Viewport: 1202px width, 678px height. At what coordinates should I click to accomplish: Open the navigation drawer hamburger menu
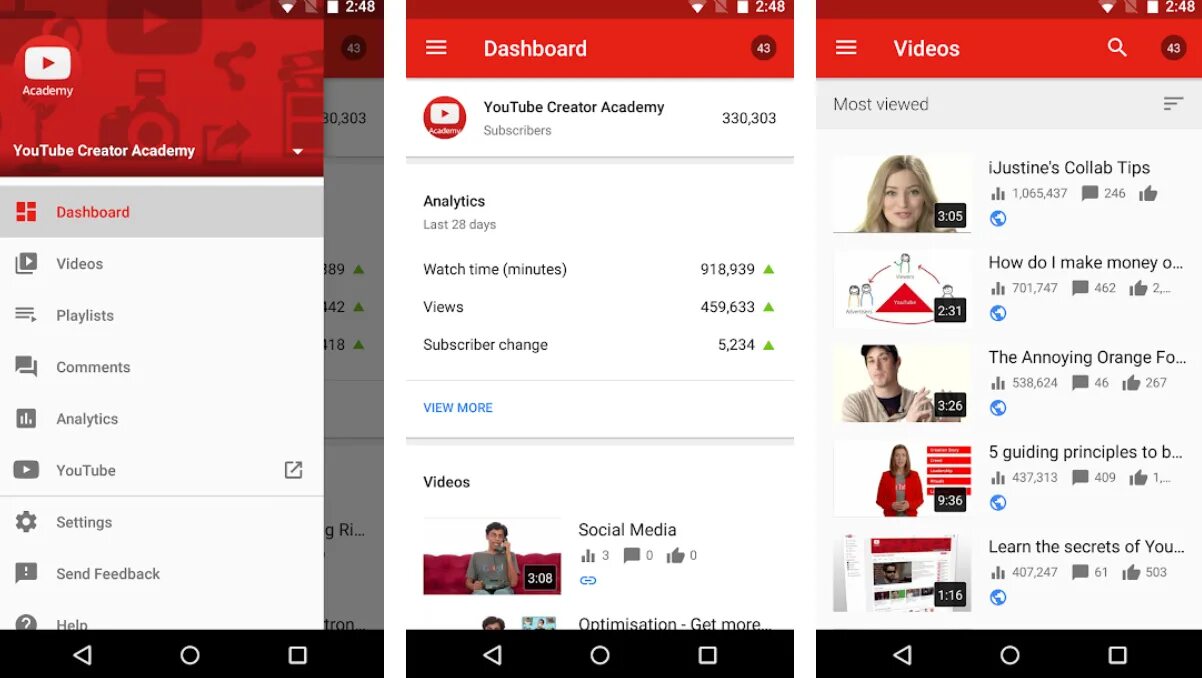click(x=436, y=47)
